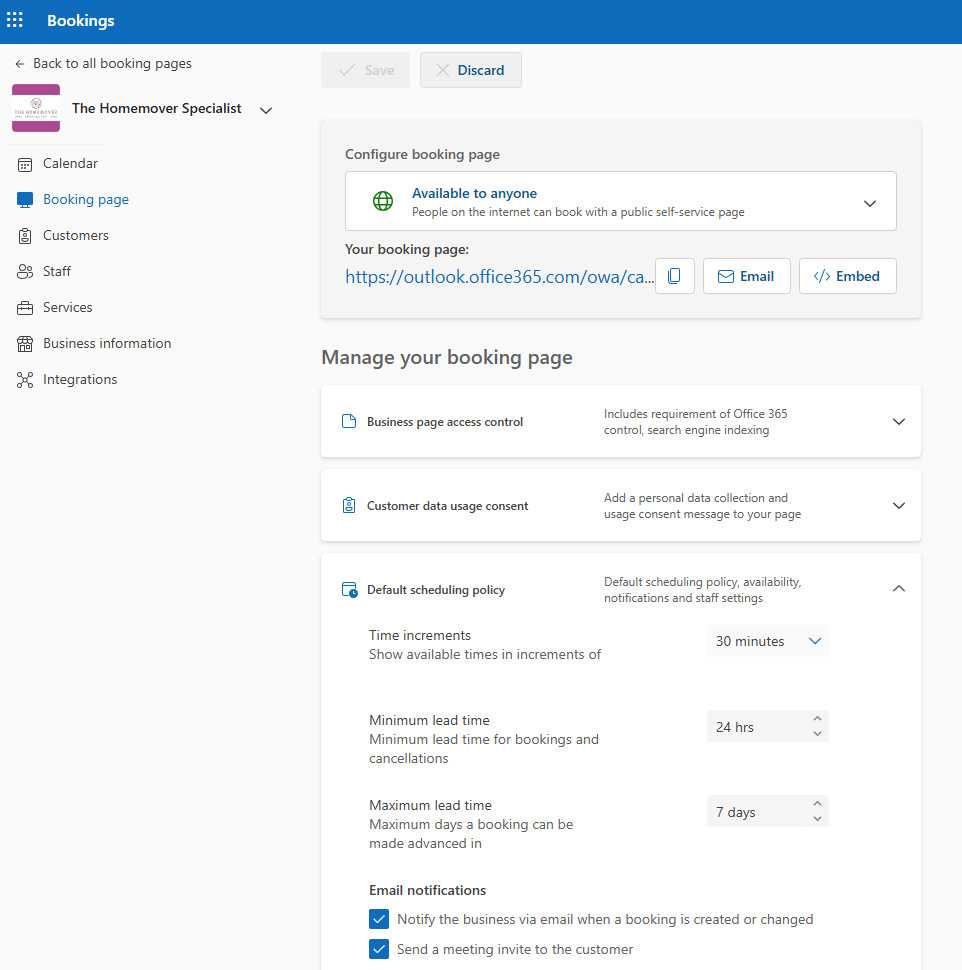The width and height of the screenshot is (962, 970).
Task: Click the Discard button
Action: 471,70
